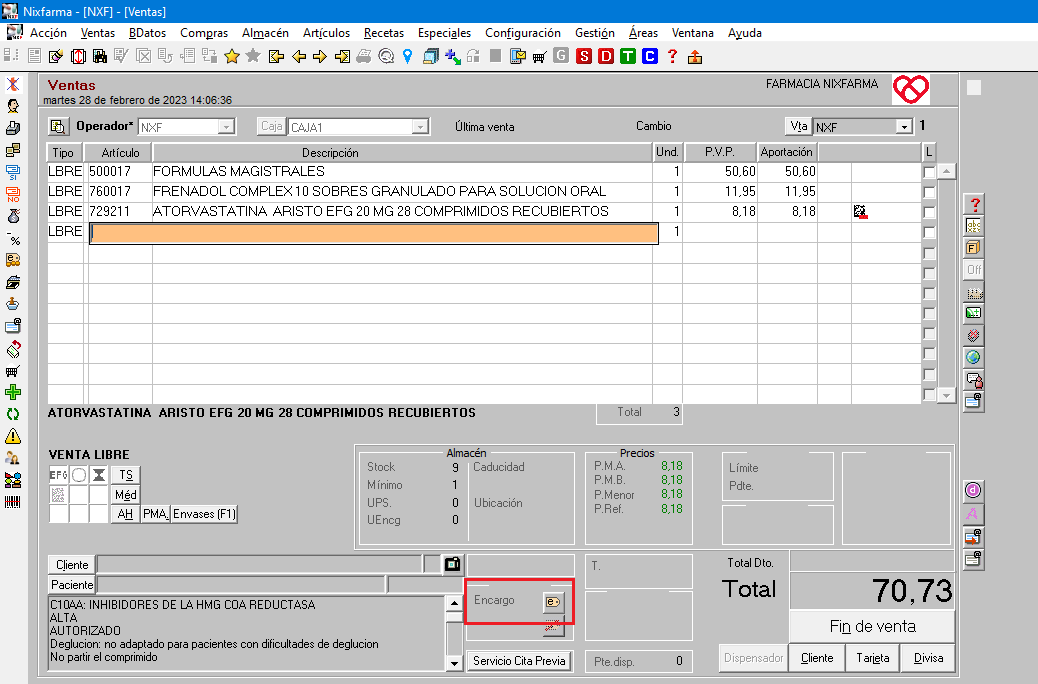This screenshot has height=684, width=1038.
Task: Click the red S toolbar icon
Action: tap(583, 57)
